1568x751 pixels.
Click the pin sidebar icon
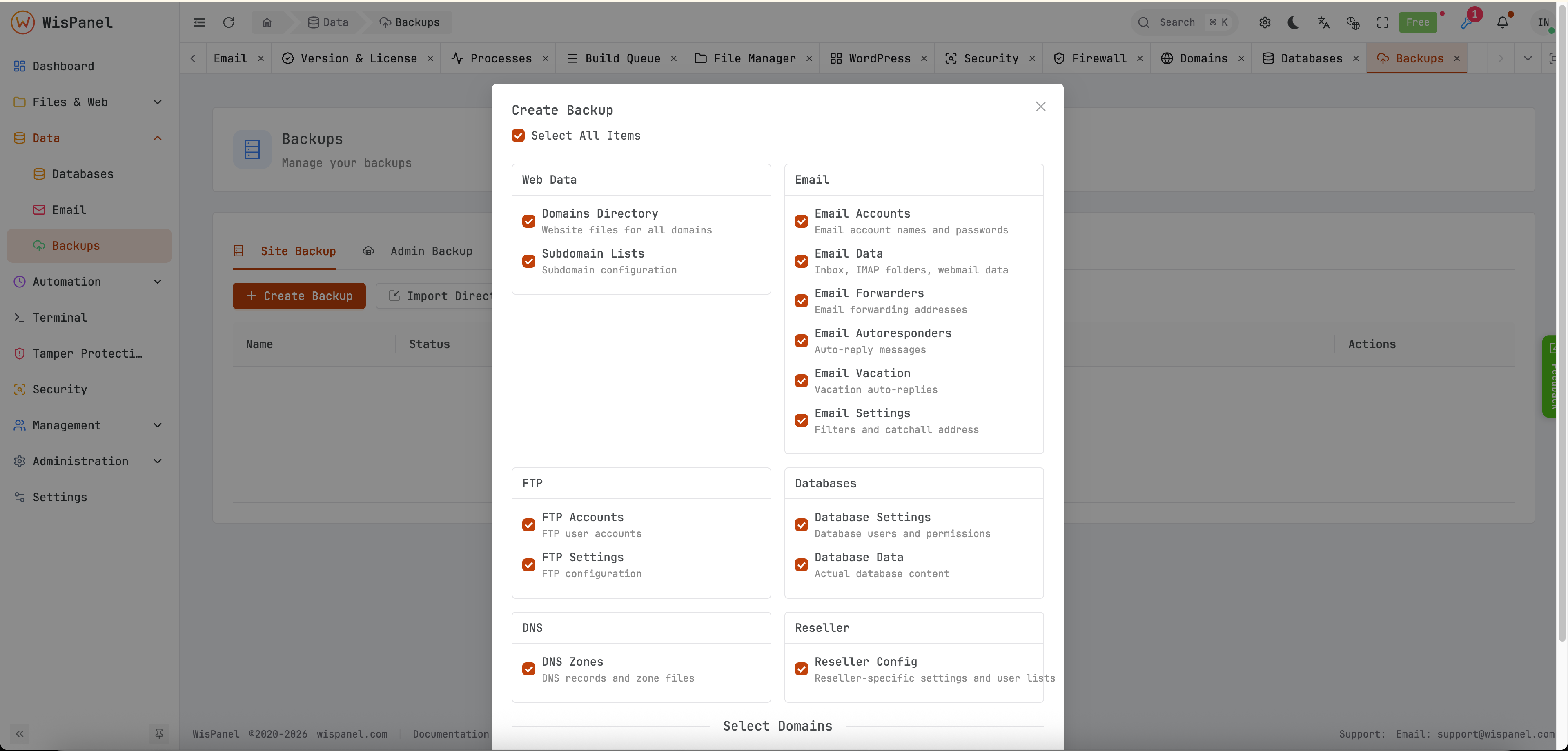pyautogui.click(x=159, y=734)
